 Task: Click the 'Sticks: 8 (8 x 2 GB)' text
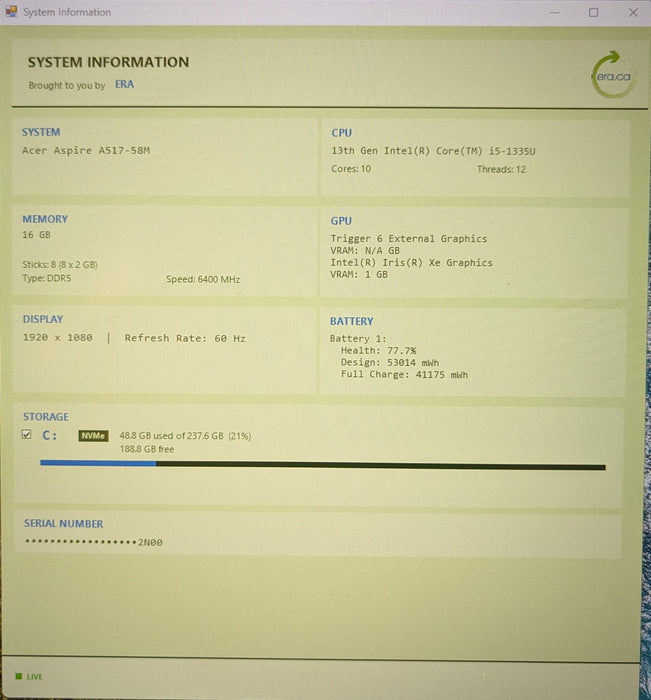click(x=60, y=265)
